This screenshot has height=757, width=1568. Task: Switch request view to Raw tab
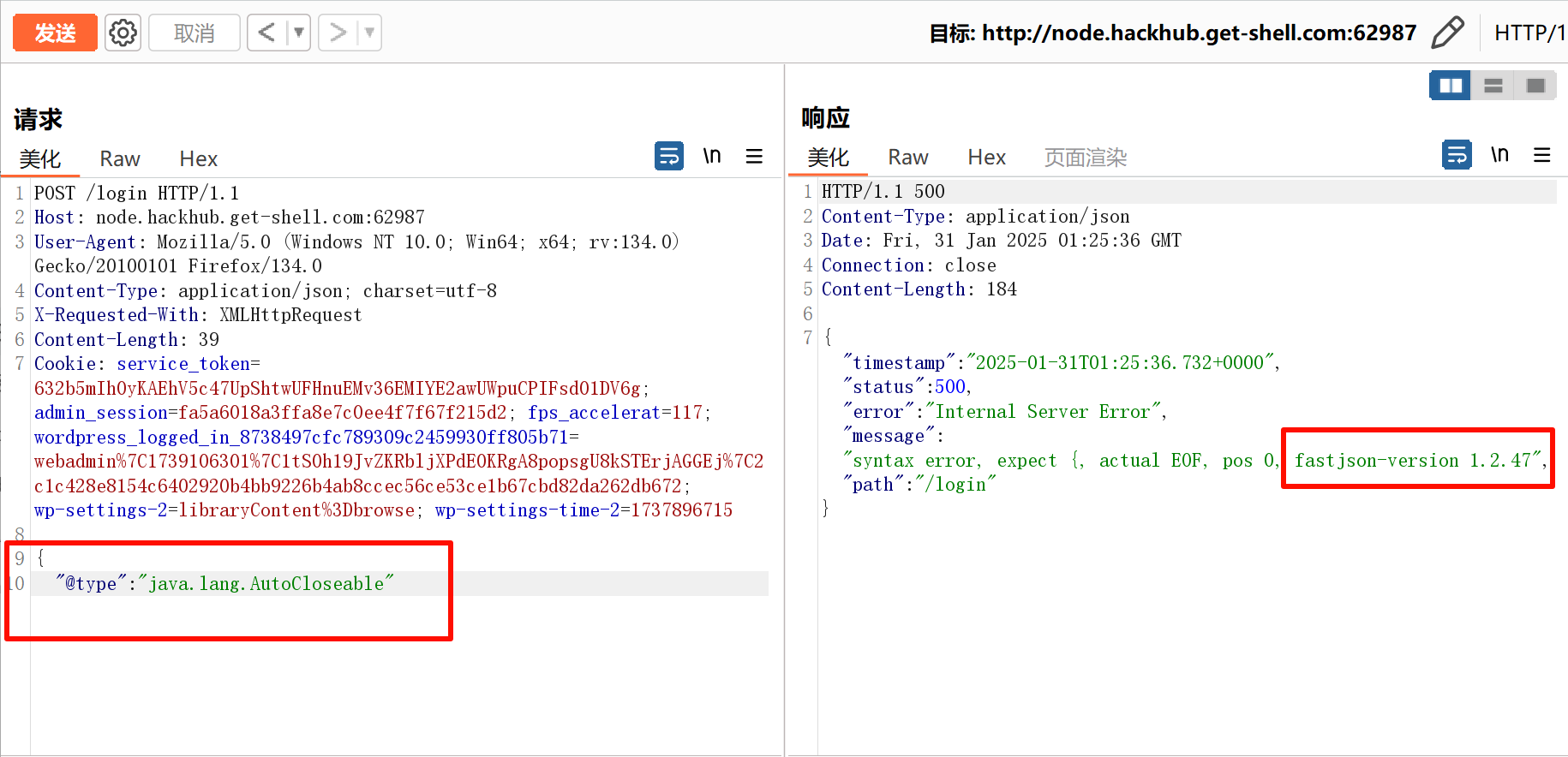pos(119,159)
